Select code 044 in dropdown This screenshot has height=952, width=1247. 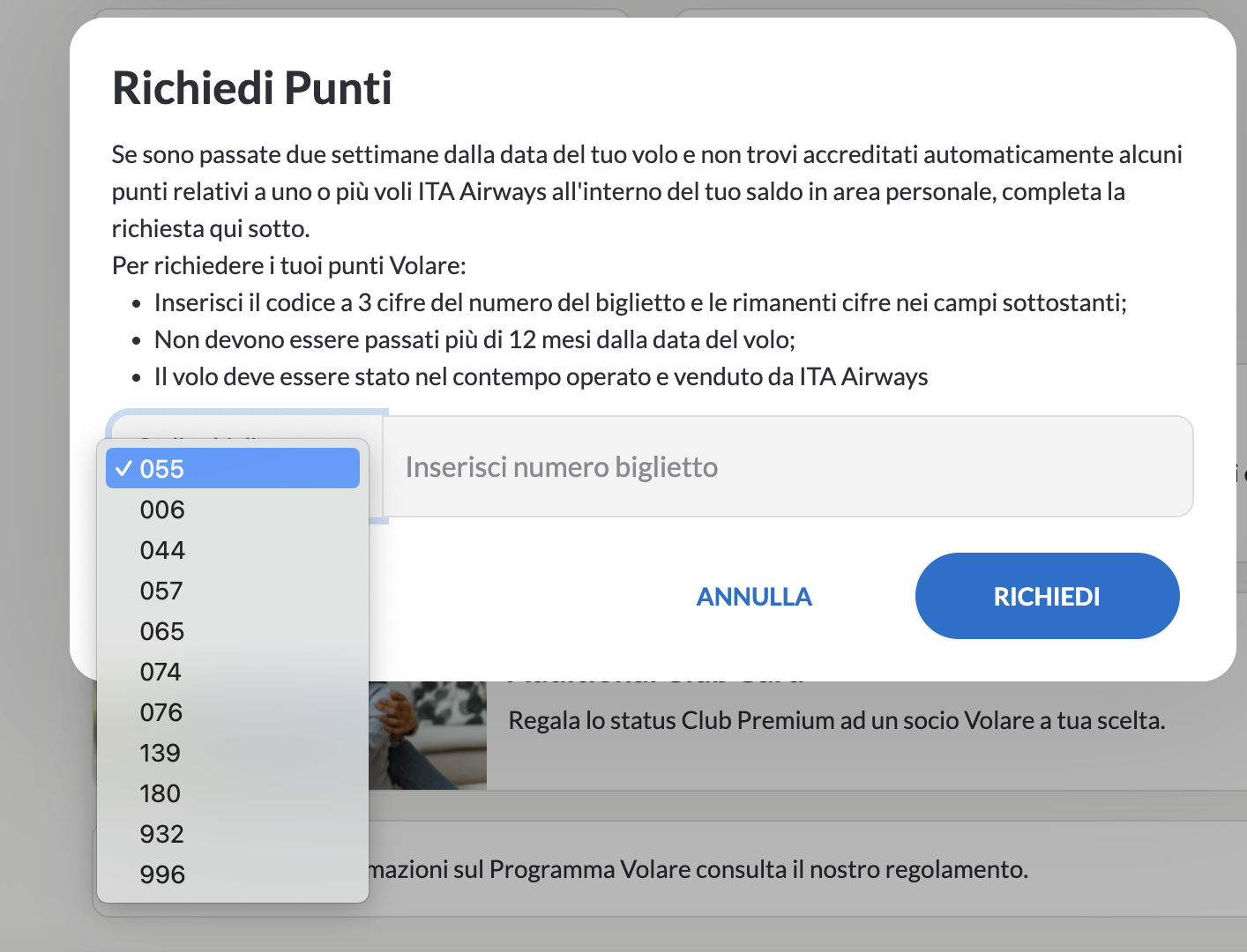pyautogui.click(x=162, y=550)
